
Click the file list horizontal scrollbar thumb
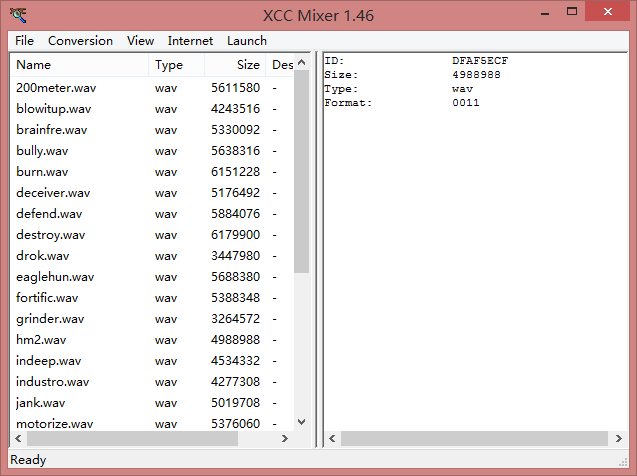coord(132,439)
